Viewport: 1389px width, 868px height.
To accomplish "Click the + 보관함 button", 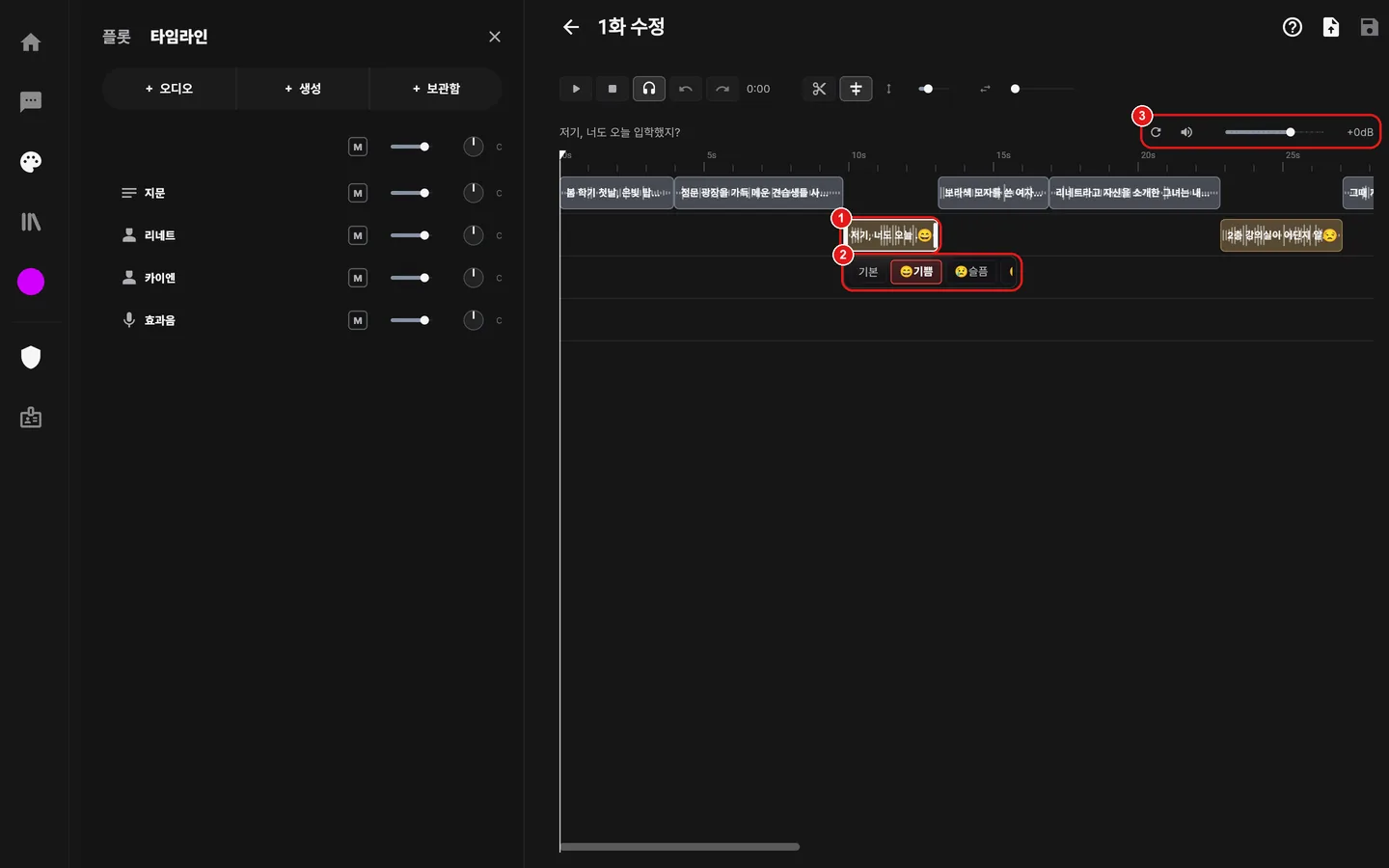I will (x=436, y=89).
